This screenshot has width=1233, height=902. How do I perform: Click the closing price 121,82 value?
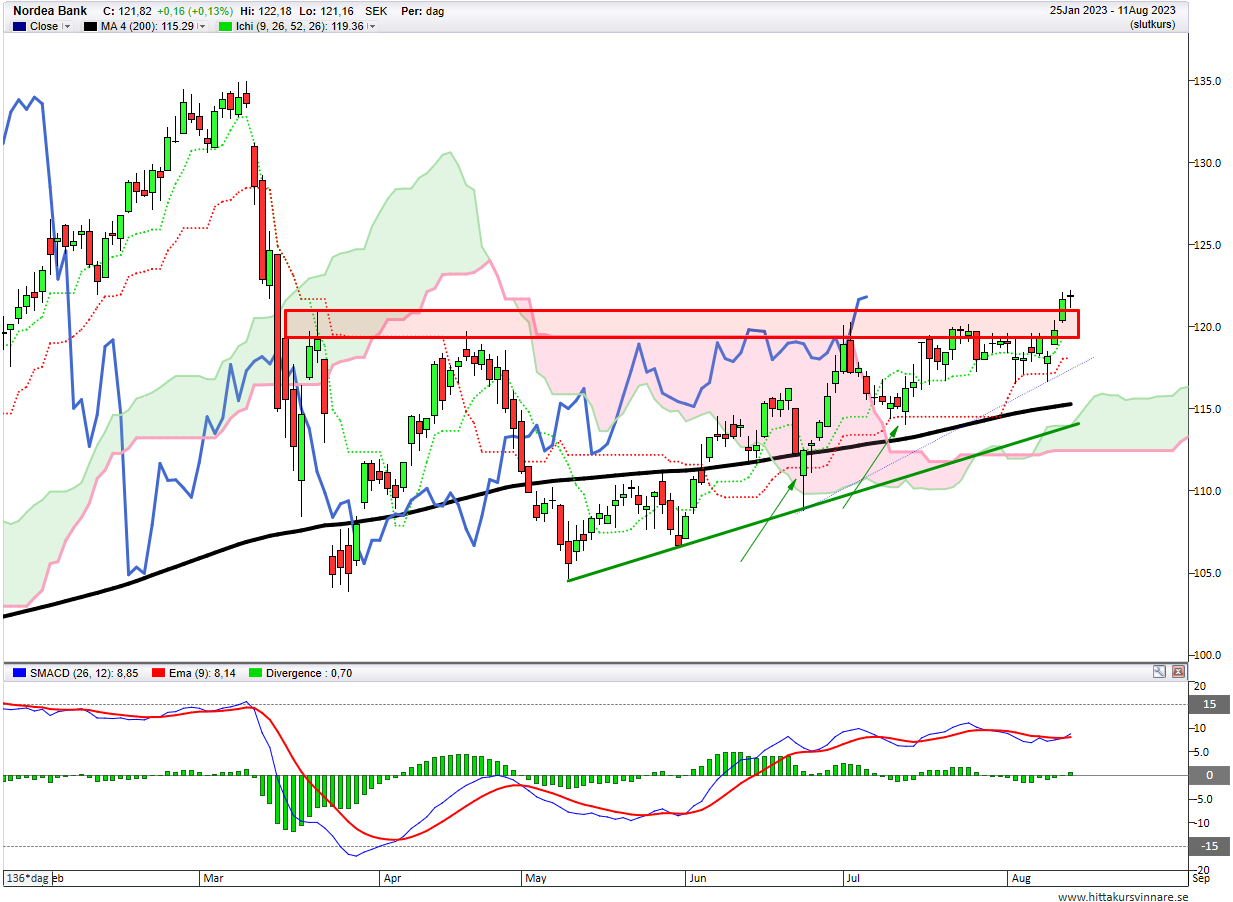click(133, 11)
